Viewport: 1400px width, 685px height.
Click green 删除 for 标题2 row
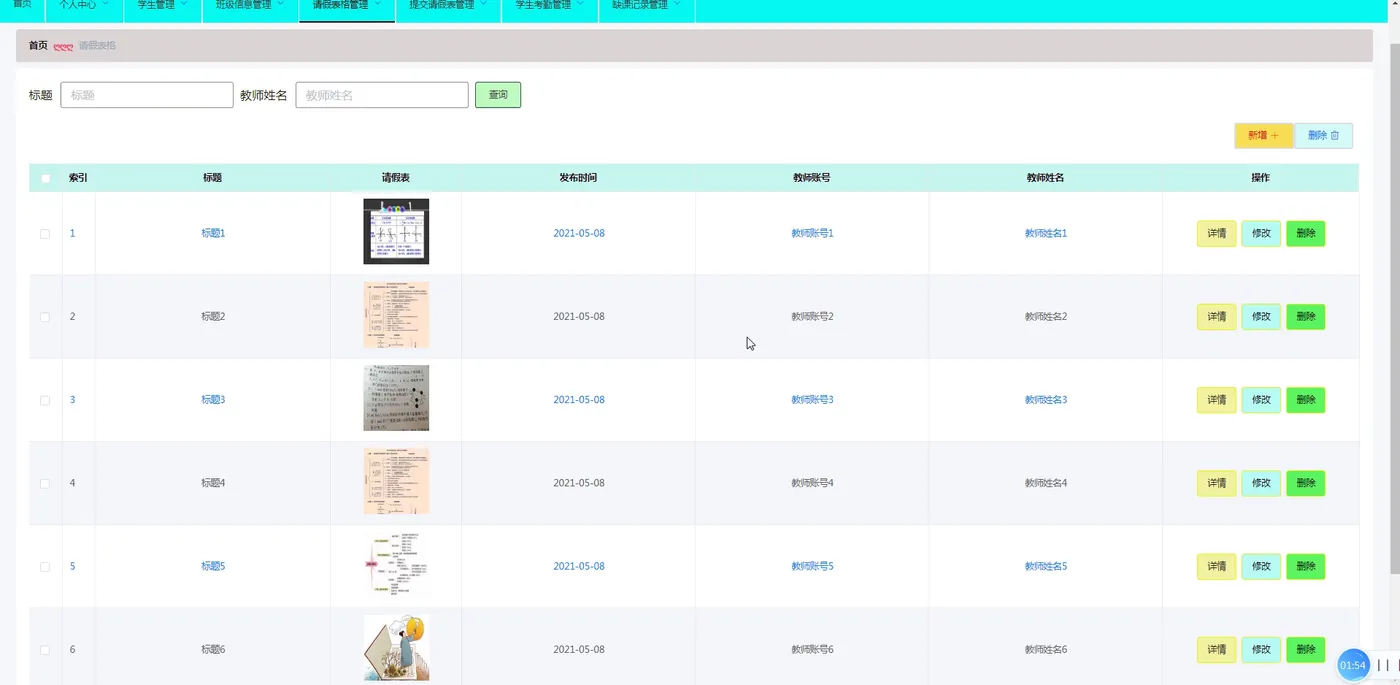(1306, 317)
